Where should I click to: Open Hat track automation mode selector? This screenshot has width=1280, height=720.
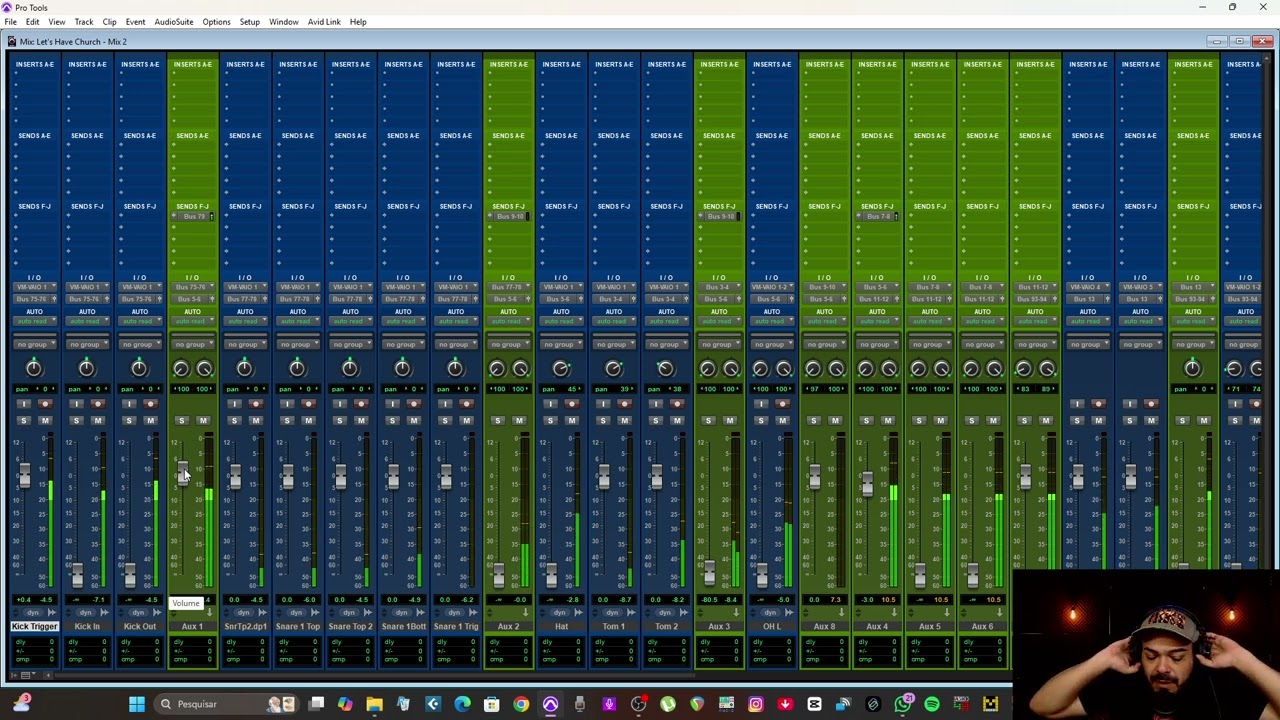[561, 321]
